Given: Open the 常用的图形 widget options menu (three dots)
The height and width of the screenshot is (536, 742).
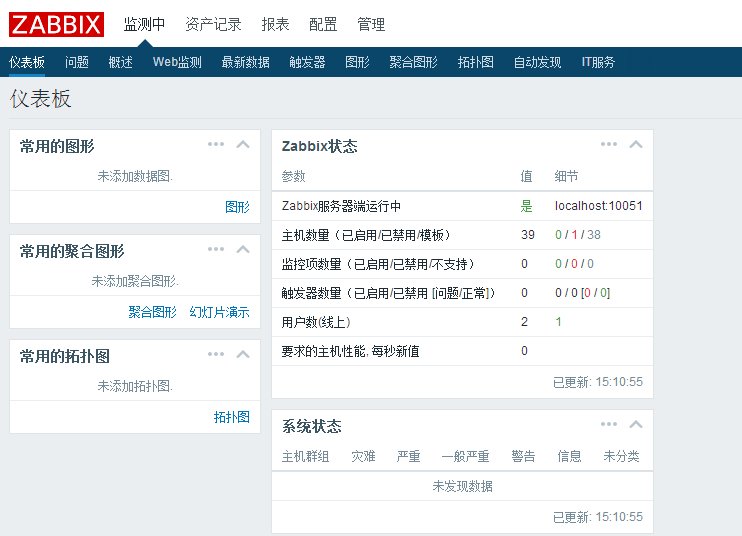Looking at the screenshot, I should [216, 144].
